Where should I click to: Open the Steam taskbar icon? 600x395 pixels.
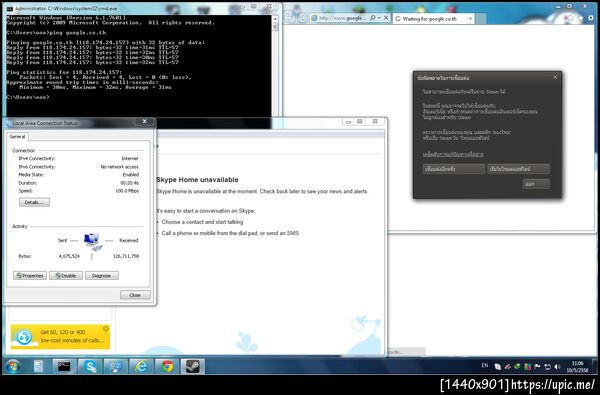click(x=193, y=367)
